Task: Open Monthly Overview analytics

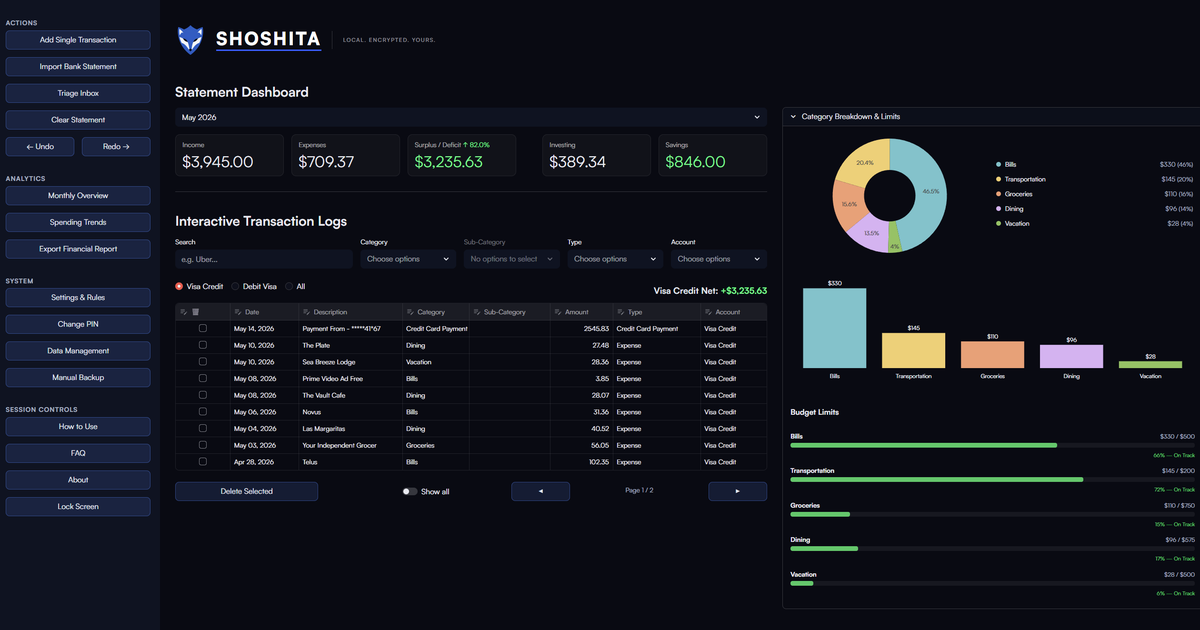Action: 78,196
